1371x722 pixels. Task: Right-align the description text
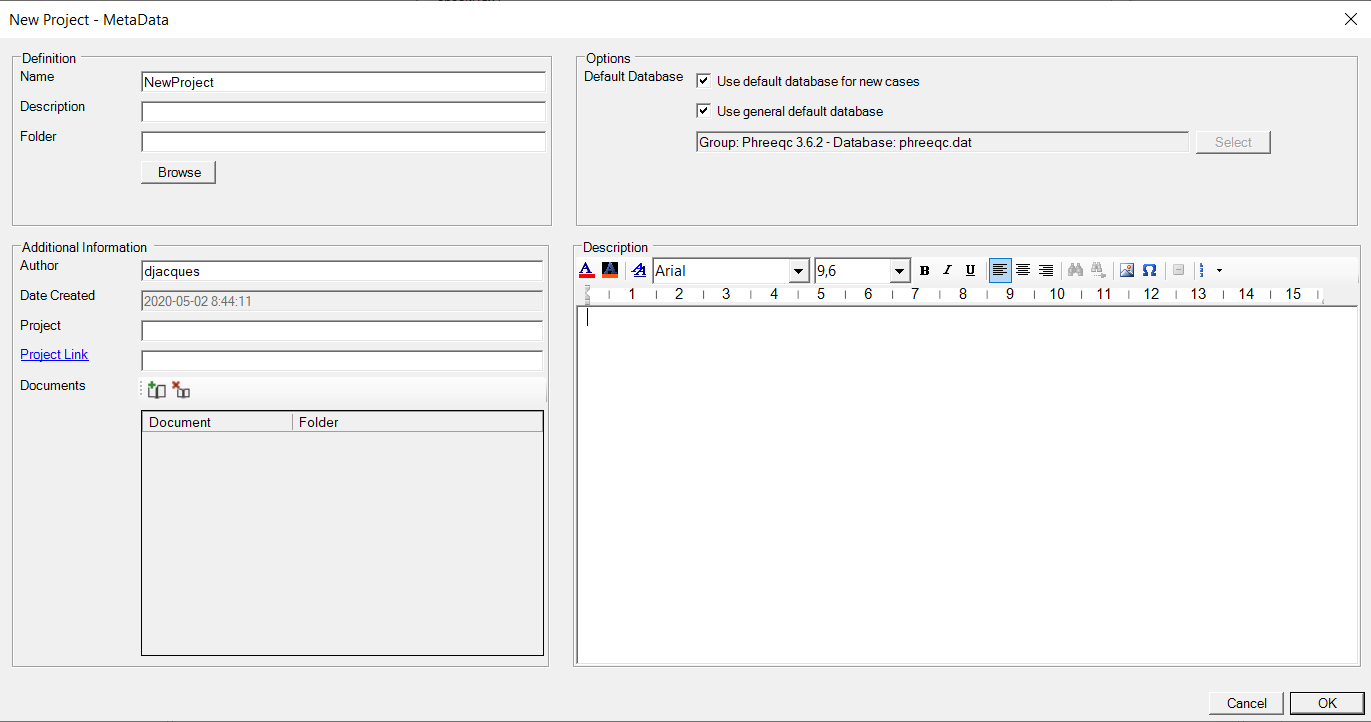coord(1046,270)
